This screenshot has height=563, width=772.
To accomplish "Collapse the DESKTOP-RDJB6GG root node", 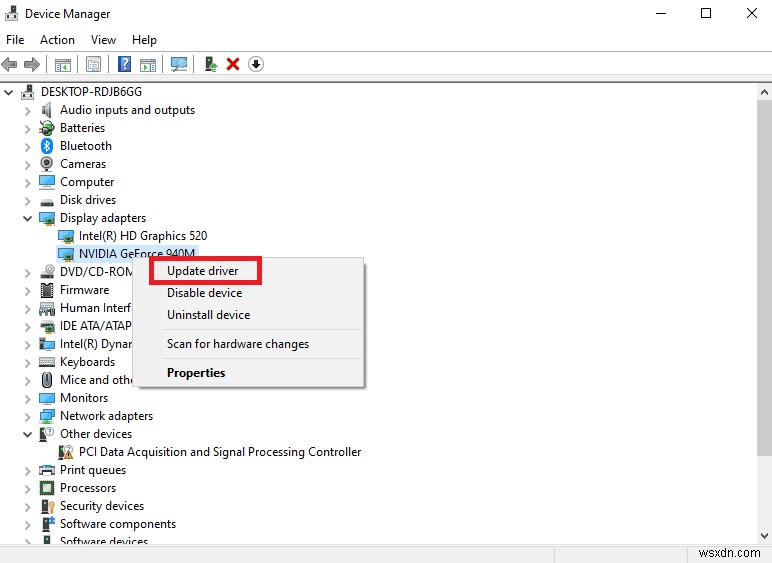I will pos(8,92).
